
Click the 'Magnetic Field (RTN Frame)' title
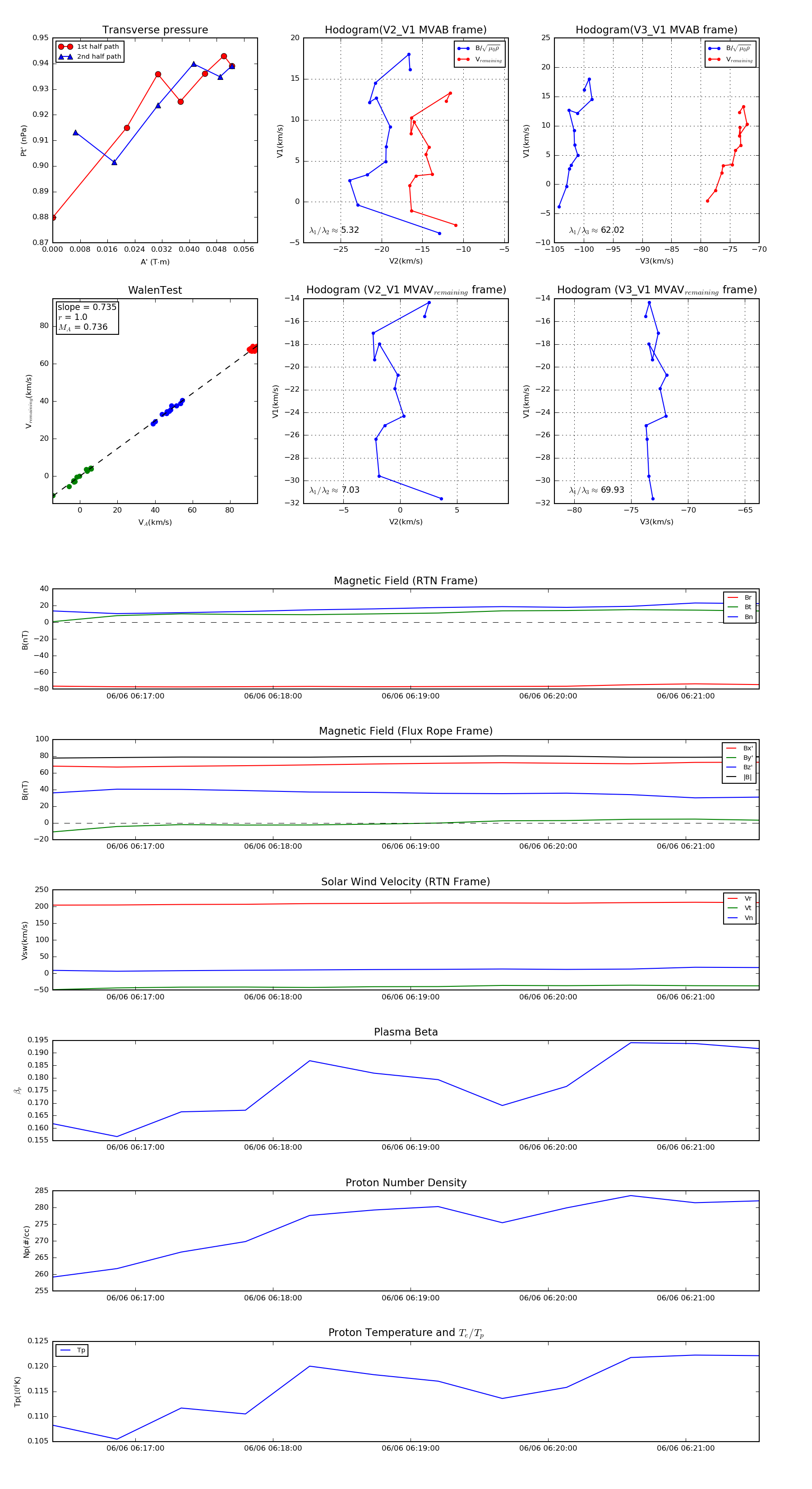coord(406,581)
